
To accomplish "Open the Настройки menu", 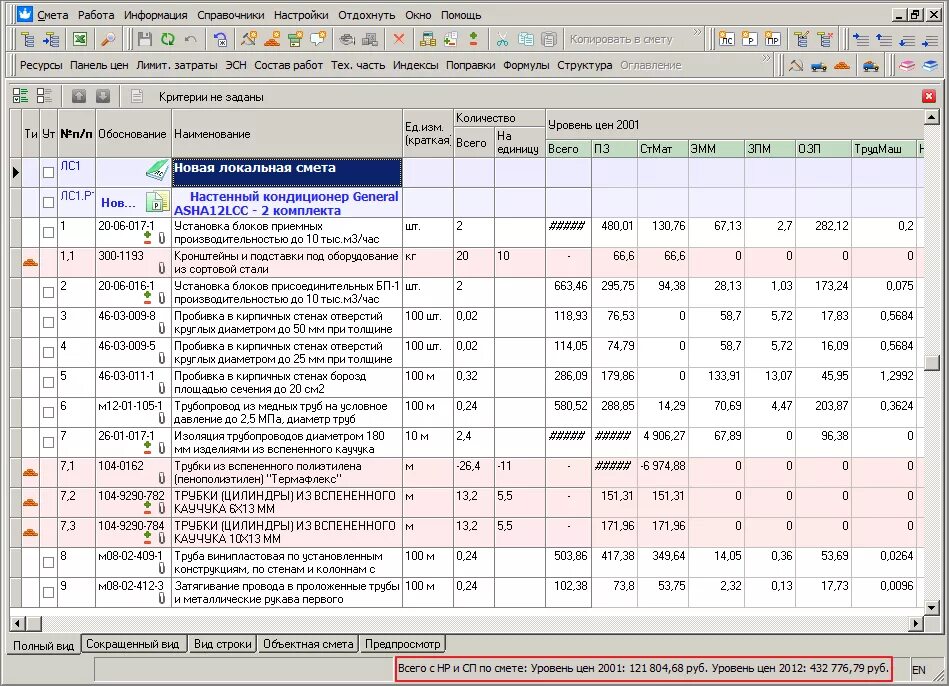I will [300, 15].
